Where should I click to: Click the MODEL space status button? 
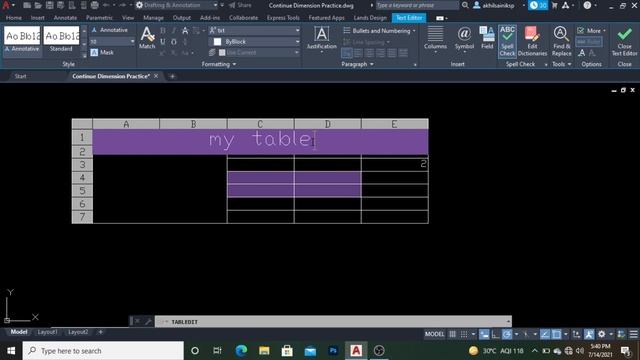coord(434,334)
